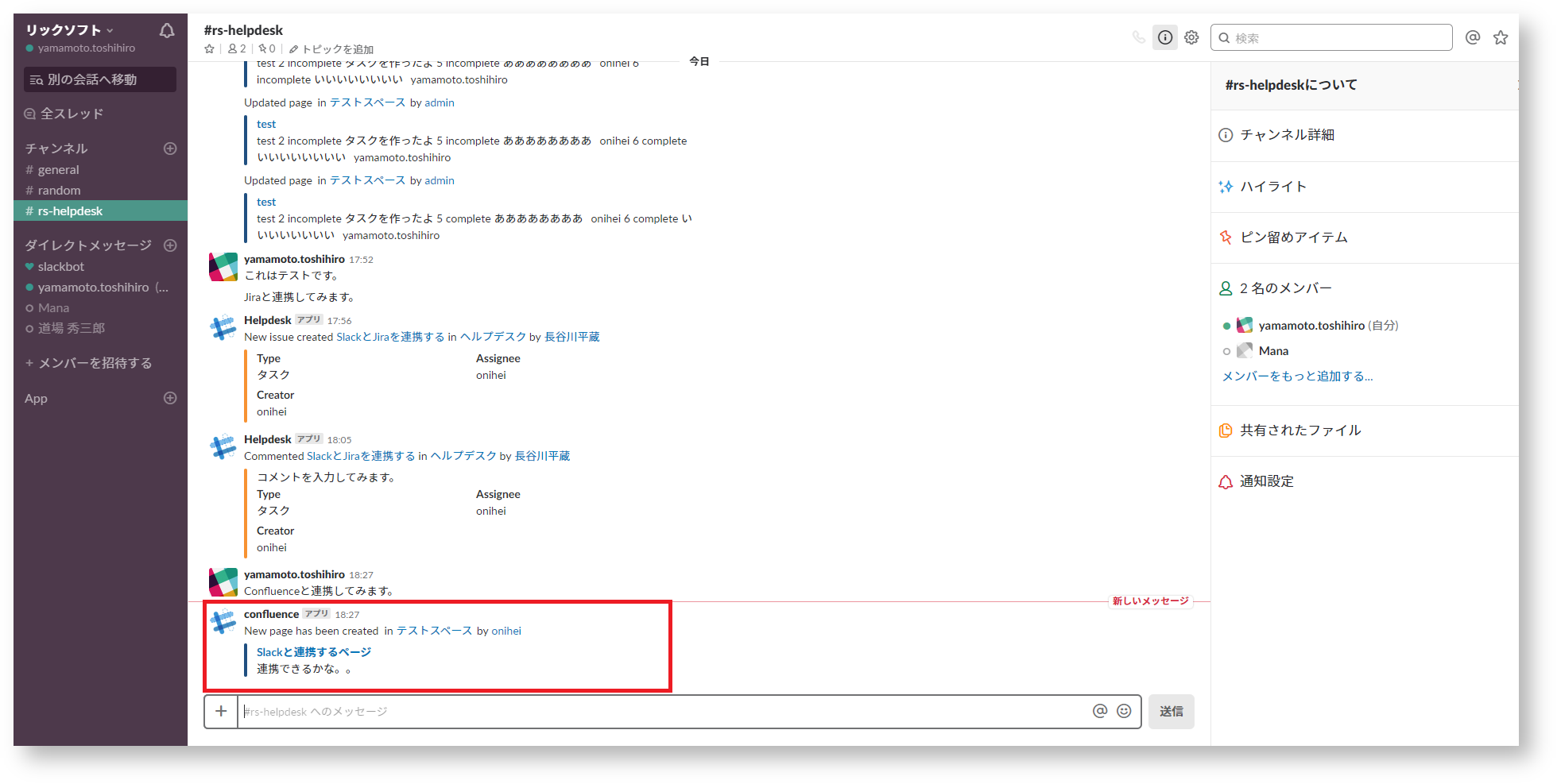Click 共有されたファイル files icon
This screenshot has width=1557, height=784.
point(1226,431)
